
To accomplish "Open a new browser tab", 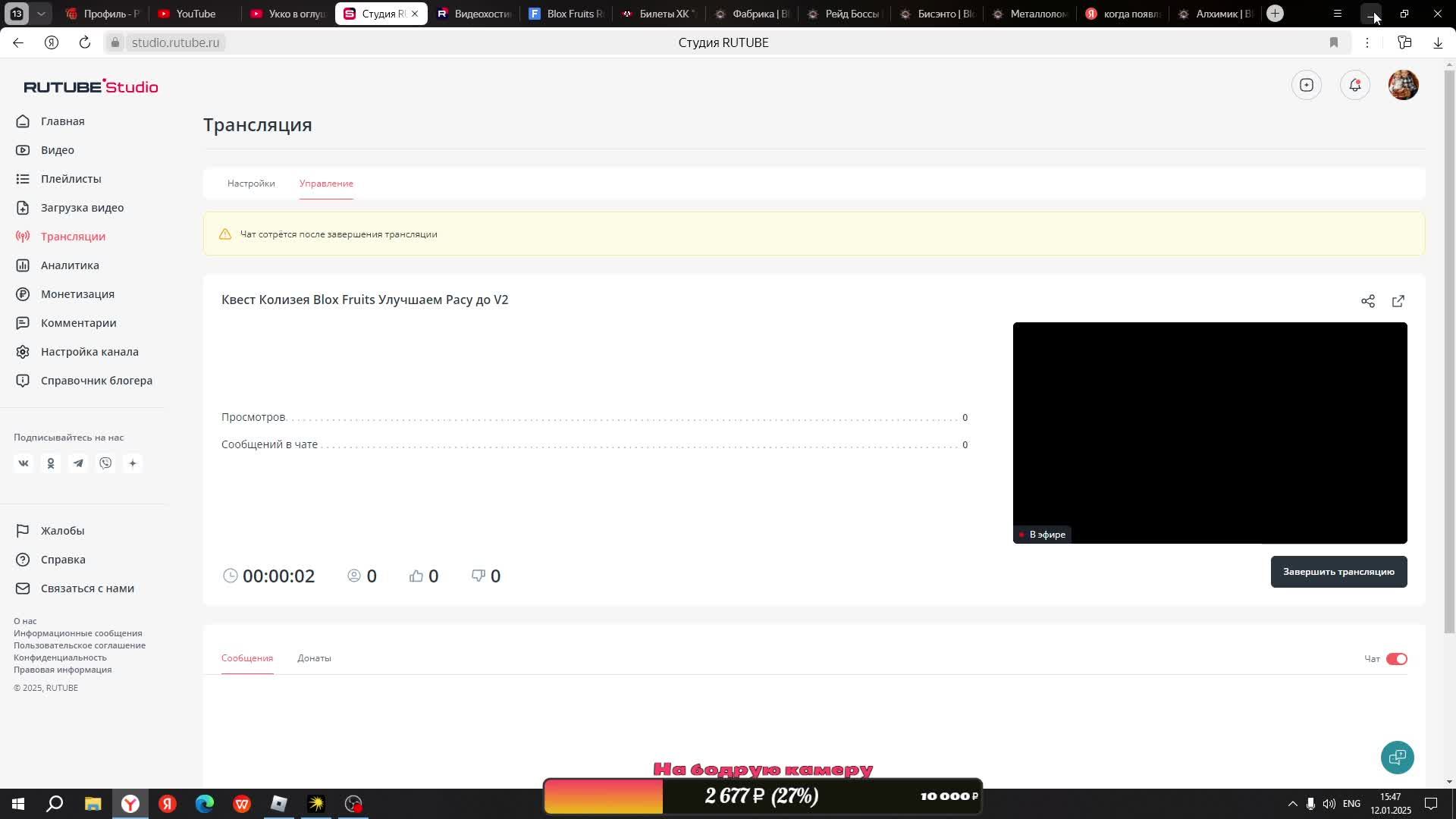I will 1275,14.
